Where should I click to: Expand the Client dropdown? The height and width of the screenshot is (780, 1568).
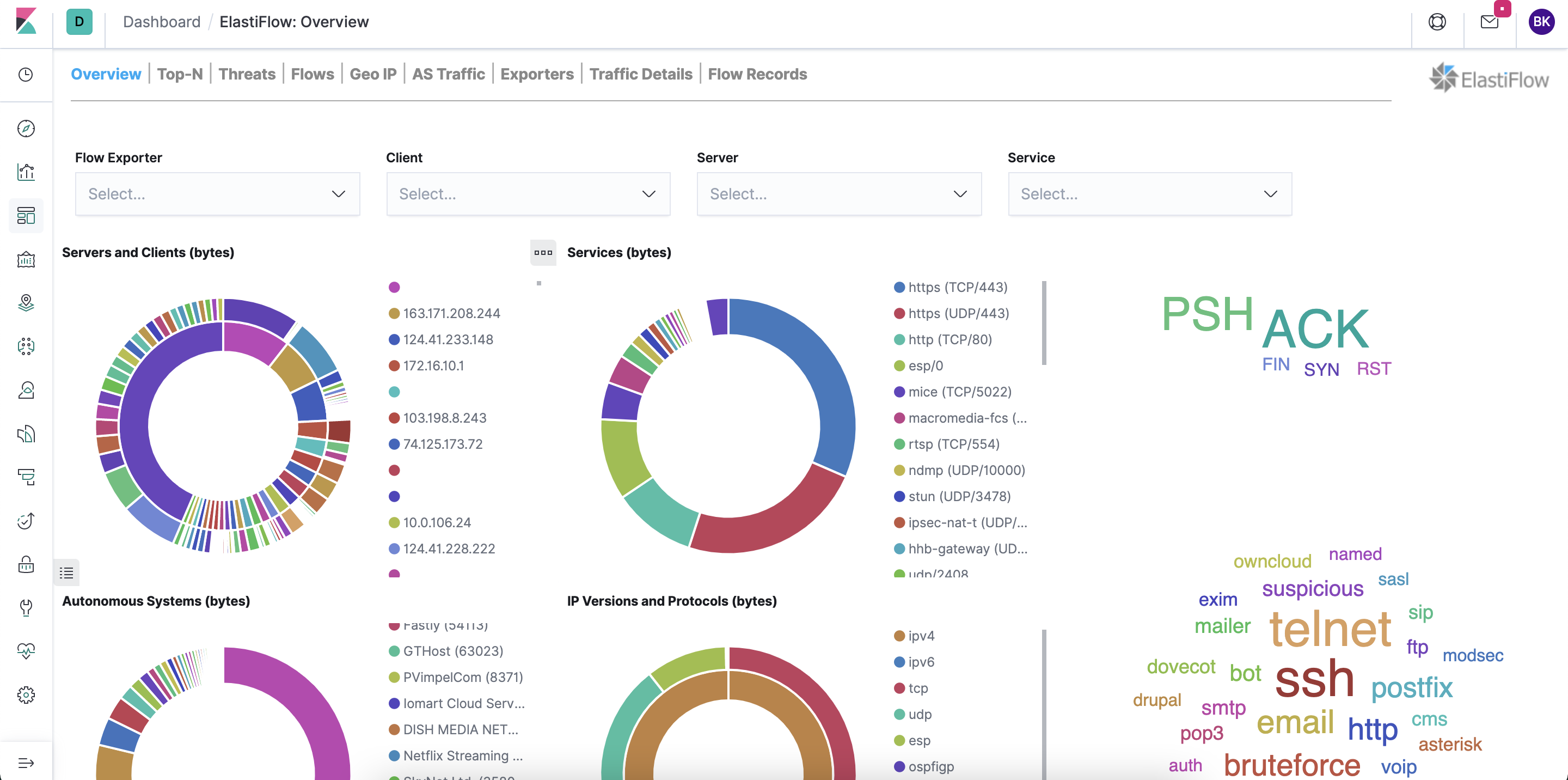[528, 194]
